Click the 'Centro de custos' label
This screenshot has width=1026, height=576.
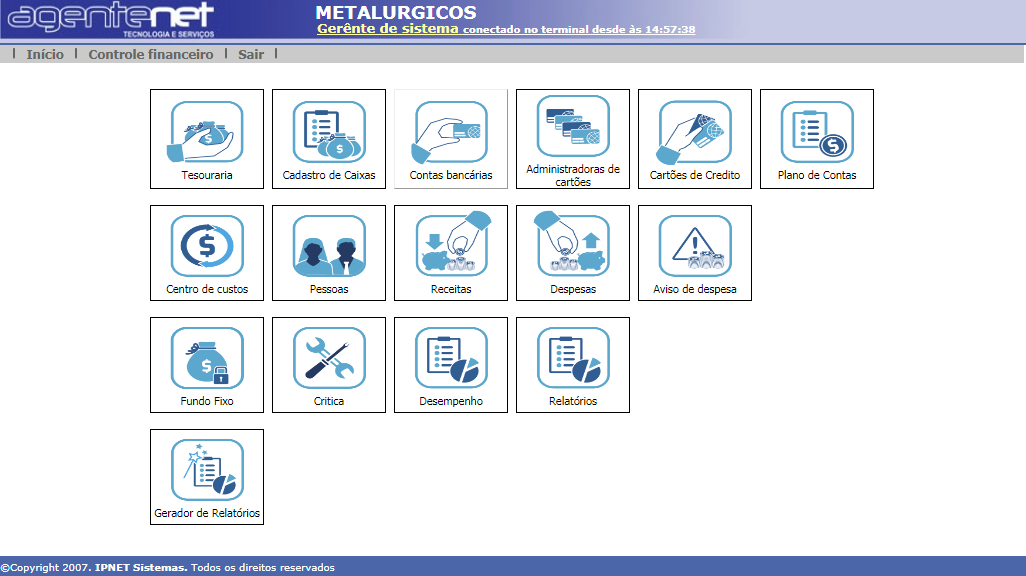click(x=207, y=289)
